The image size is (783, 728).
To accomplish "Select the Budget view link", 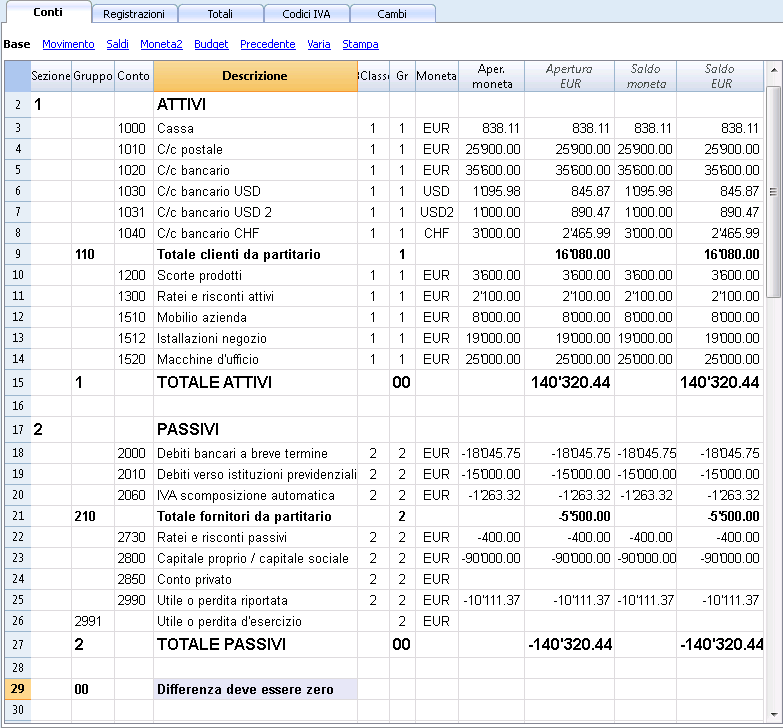I will pos(211,44).
